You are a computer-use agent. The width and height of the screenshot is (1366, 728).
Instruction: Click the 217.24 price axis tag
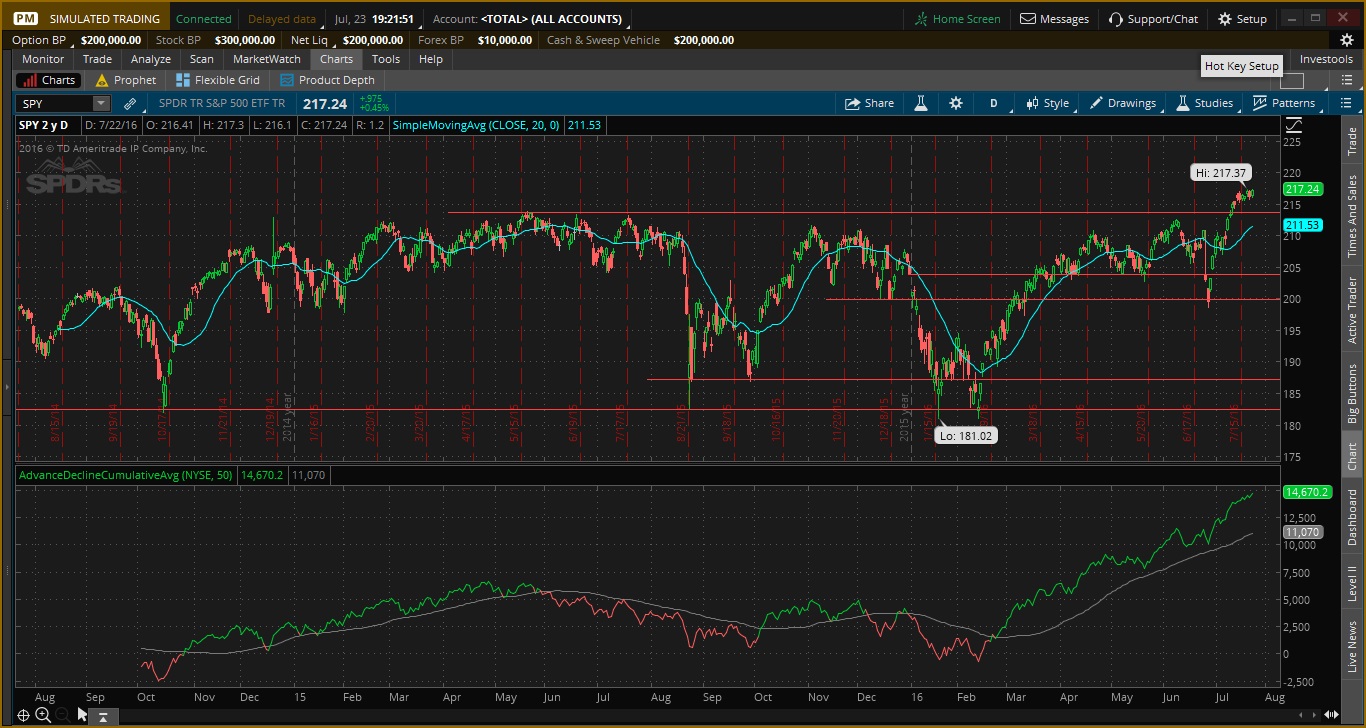pos(1304,189)
